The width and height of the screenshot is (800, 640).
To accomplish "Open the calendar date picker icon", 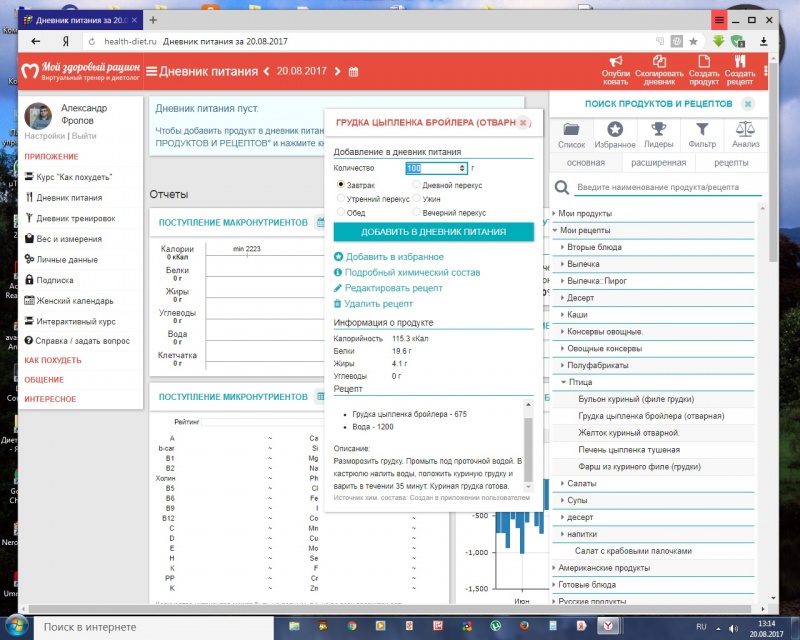I will click(353, 71).
